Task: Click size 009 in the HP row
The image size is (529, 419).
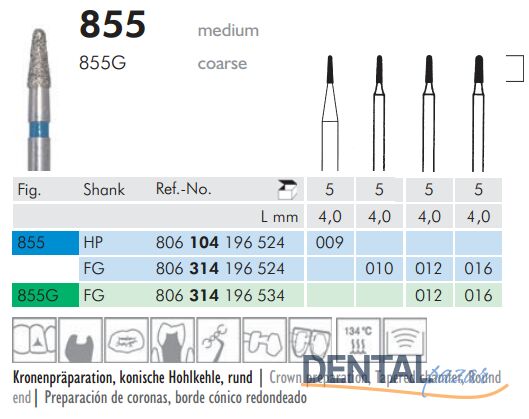Action: pyautogui.click(x=330, y=243)
